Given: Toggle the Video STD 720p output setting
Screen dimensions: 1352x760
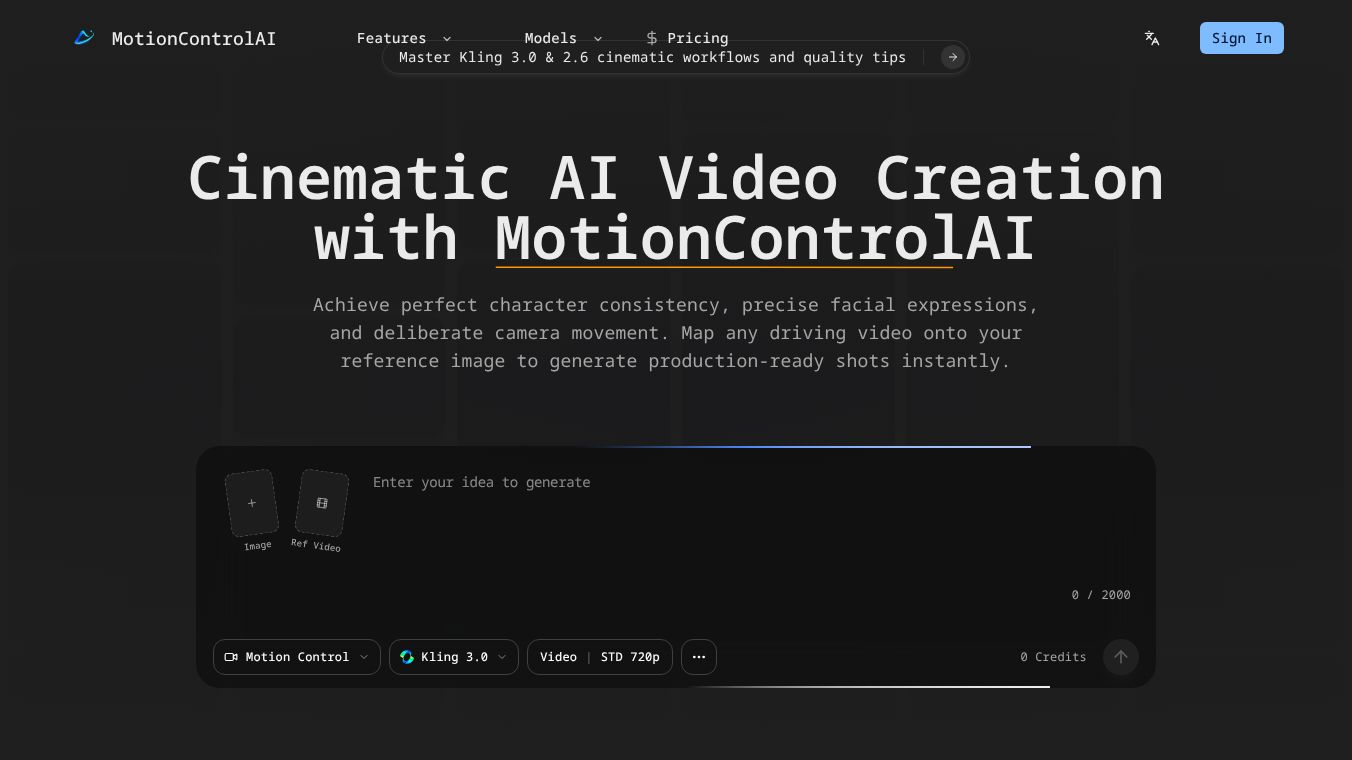Looking at the screenshot, I should coord(600,657).
